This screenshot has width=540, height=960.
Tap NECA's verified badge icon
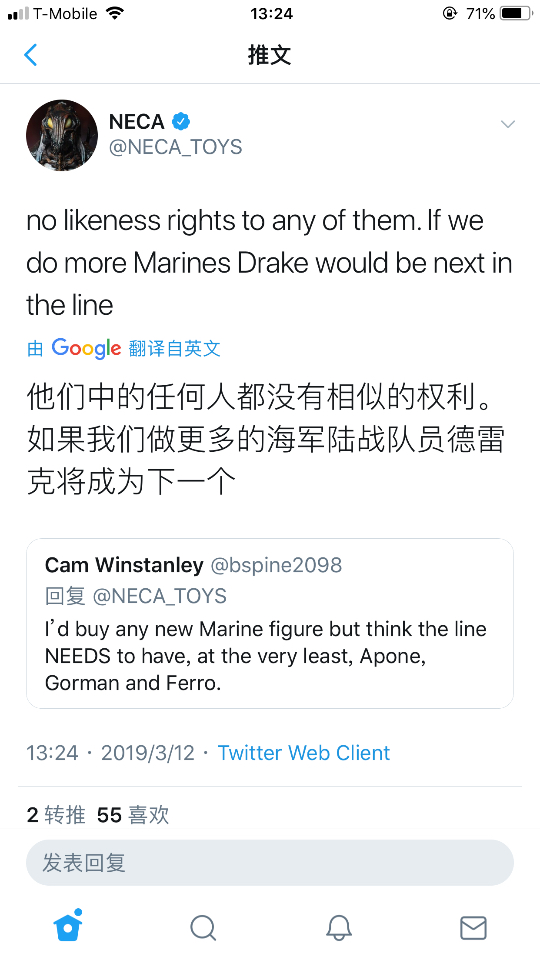click(181, 122)
